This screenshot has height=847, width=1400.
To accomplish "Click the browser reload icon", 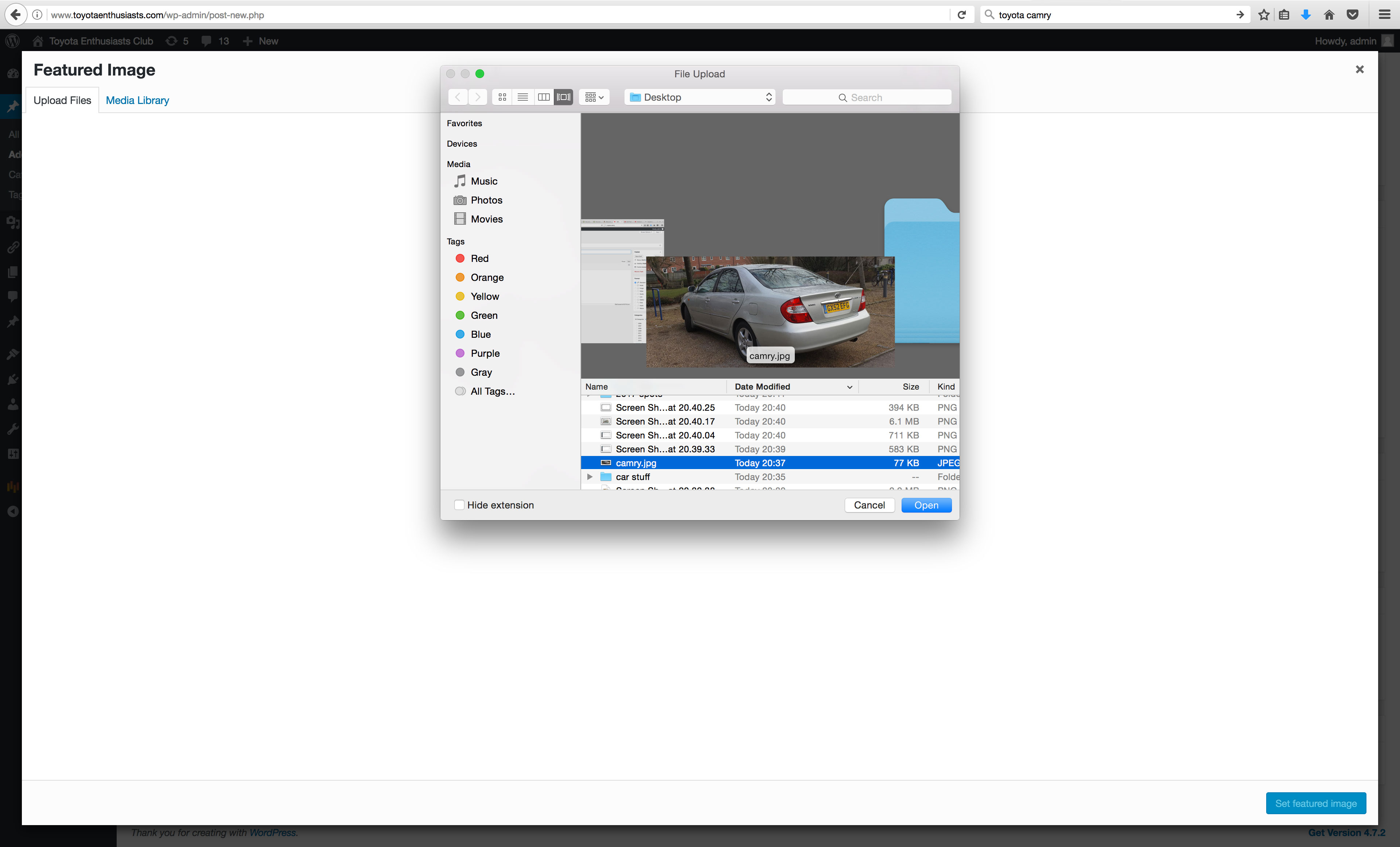I will pyautogui.click(x=962, y=15).
